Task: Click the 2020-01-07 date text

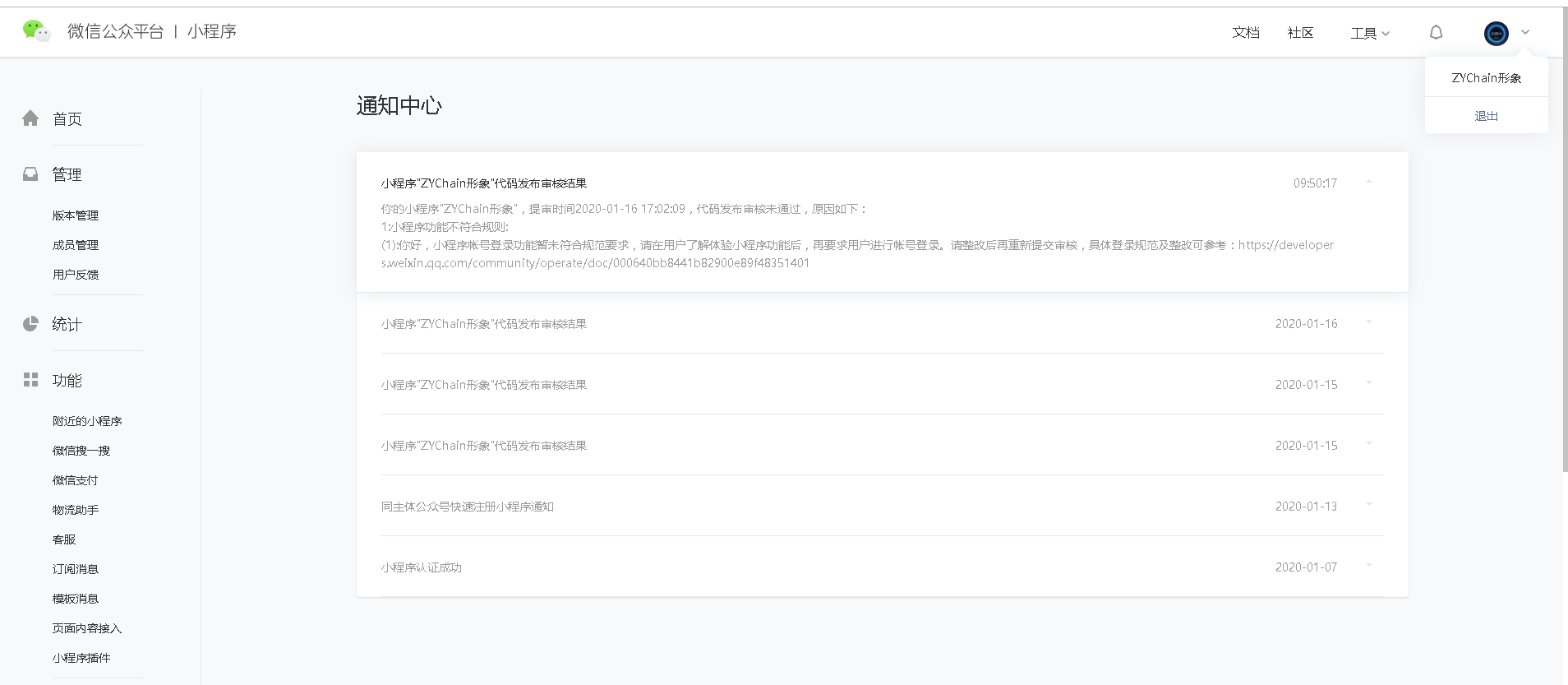Action: click(1307, 567)
